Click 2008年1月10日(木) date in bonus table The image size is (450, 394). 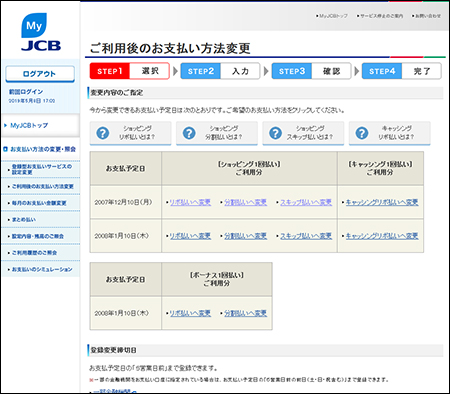click(x=121, y=313)
